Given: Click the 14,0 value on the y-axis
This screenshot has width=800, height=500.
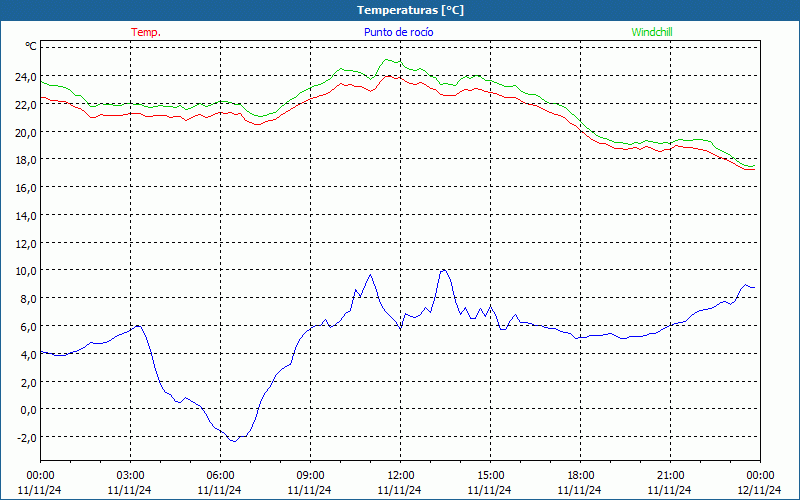Looking at the screenshot, I should tap(26, 216).
